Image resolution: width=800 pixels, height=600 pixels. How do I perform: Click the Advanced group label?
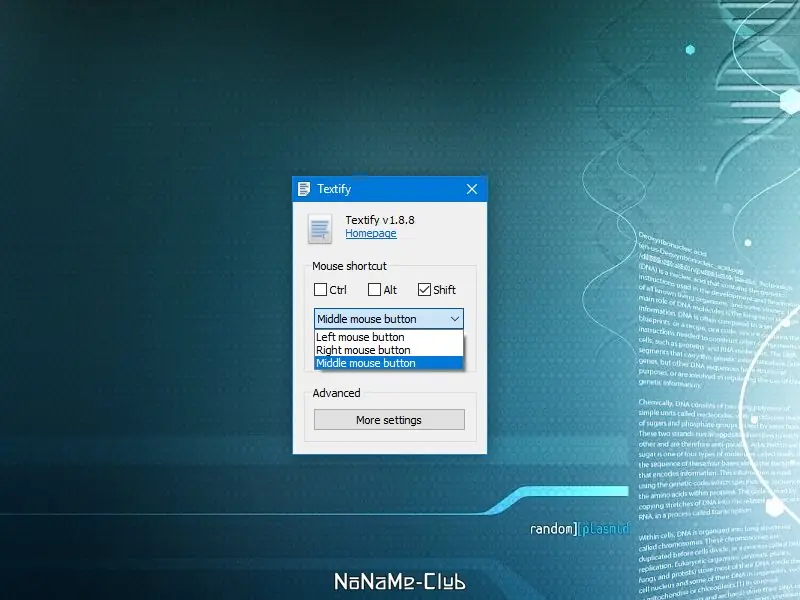pyautogui.click(x=336, y=393)
